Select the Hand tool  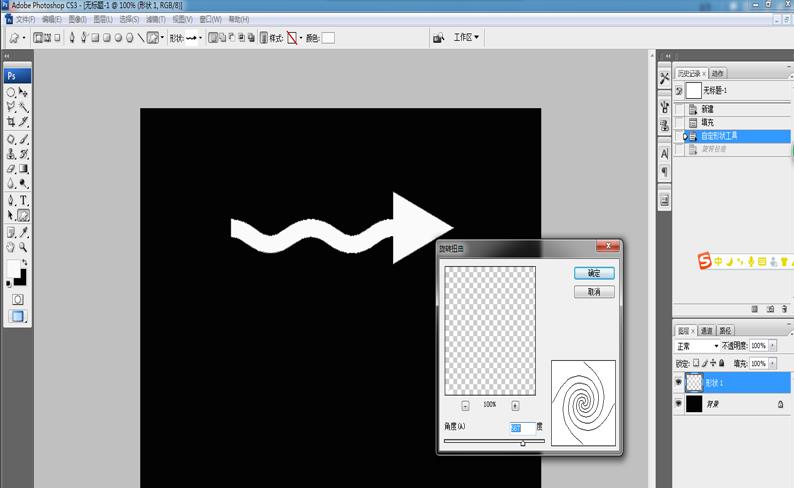click(x=11, y=247)
